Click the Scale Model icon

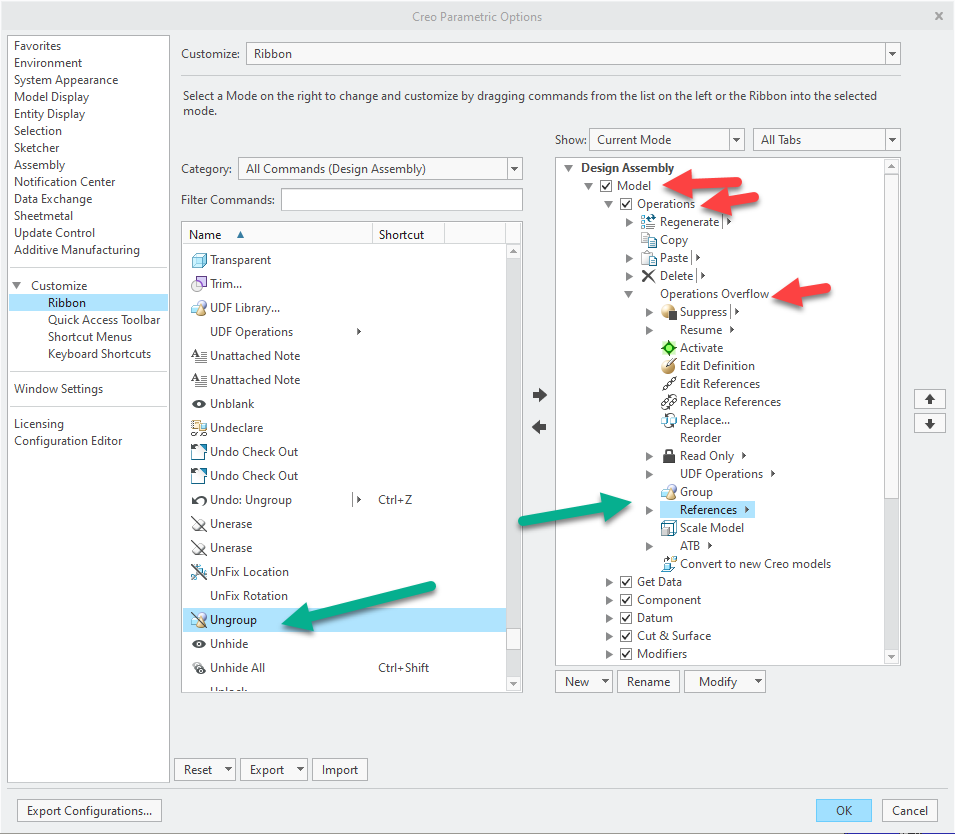669,528
